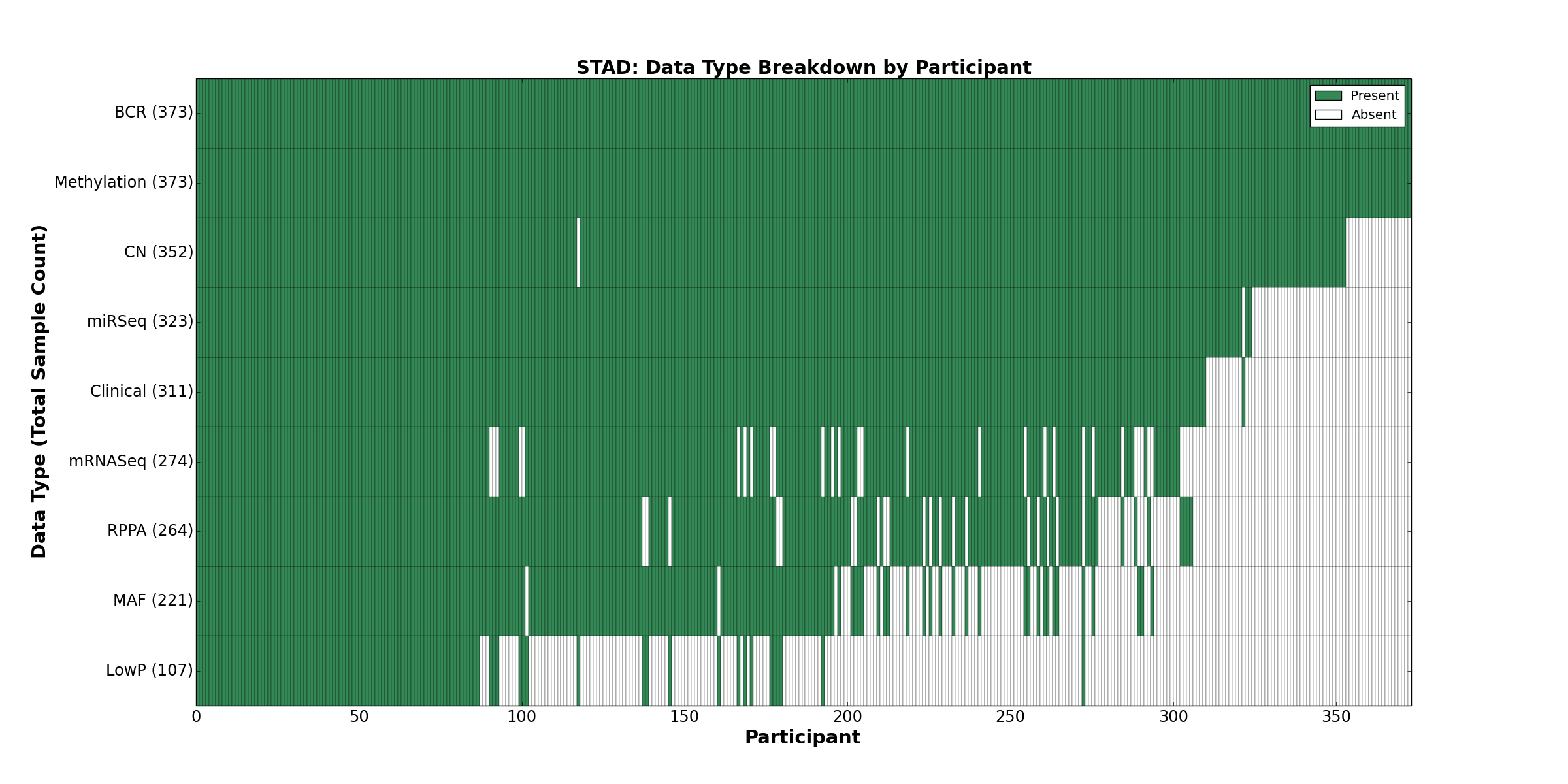Click the LowP (107) row label
1568x784 pixels.
[x=150, y=670]
